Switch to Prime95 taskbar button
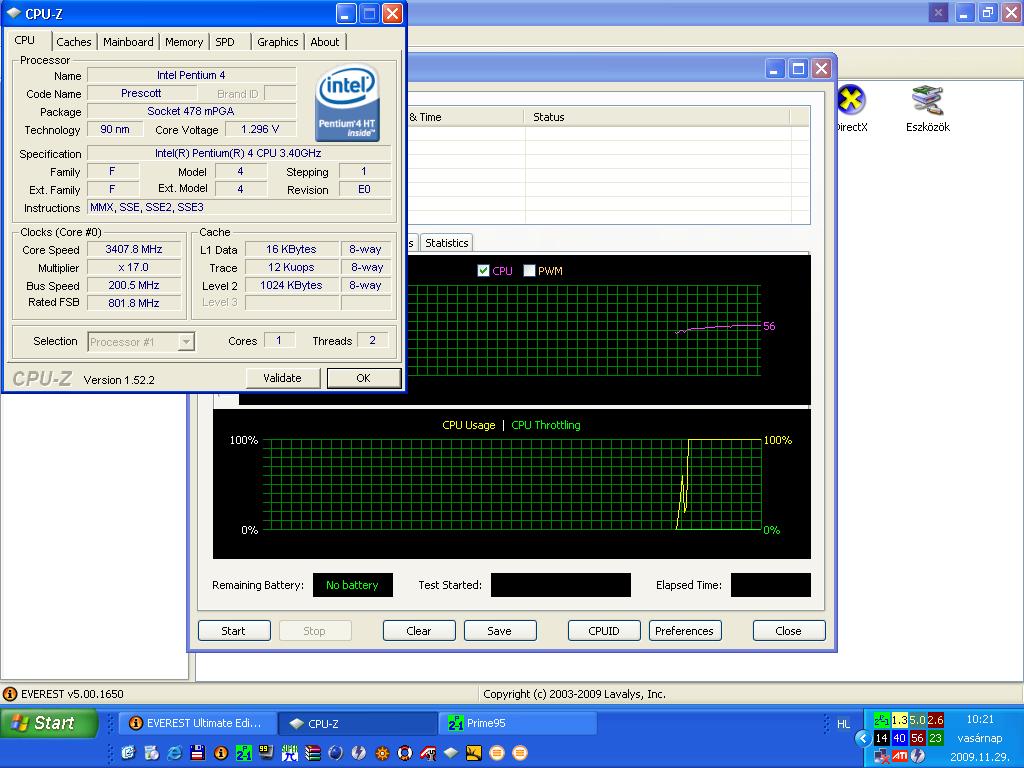Screen dimensions: 1024x768 pos(518,723)
